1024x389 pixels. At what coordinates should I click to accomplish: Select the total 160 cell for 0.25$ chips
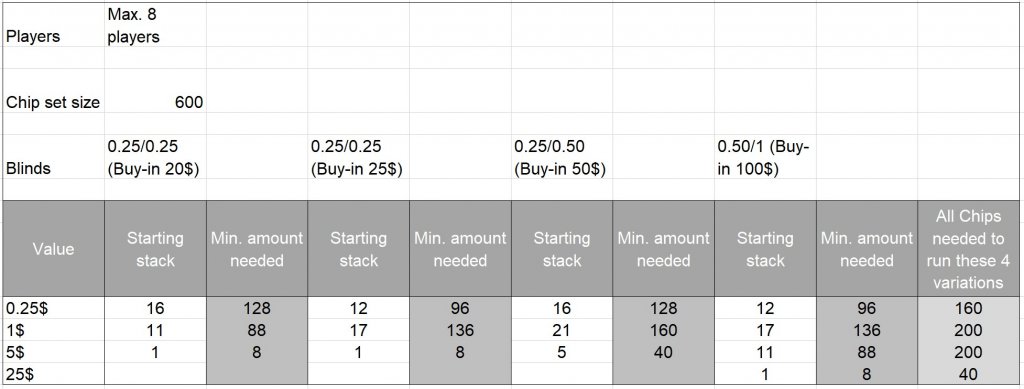tap(969, 307)
